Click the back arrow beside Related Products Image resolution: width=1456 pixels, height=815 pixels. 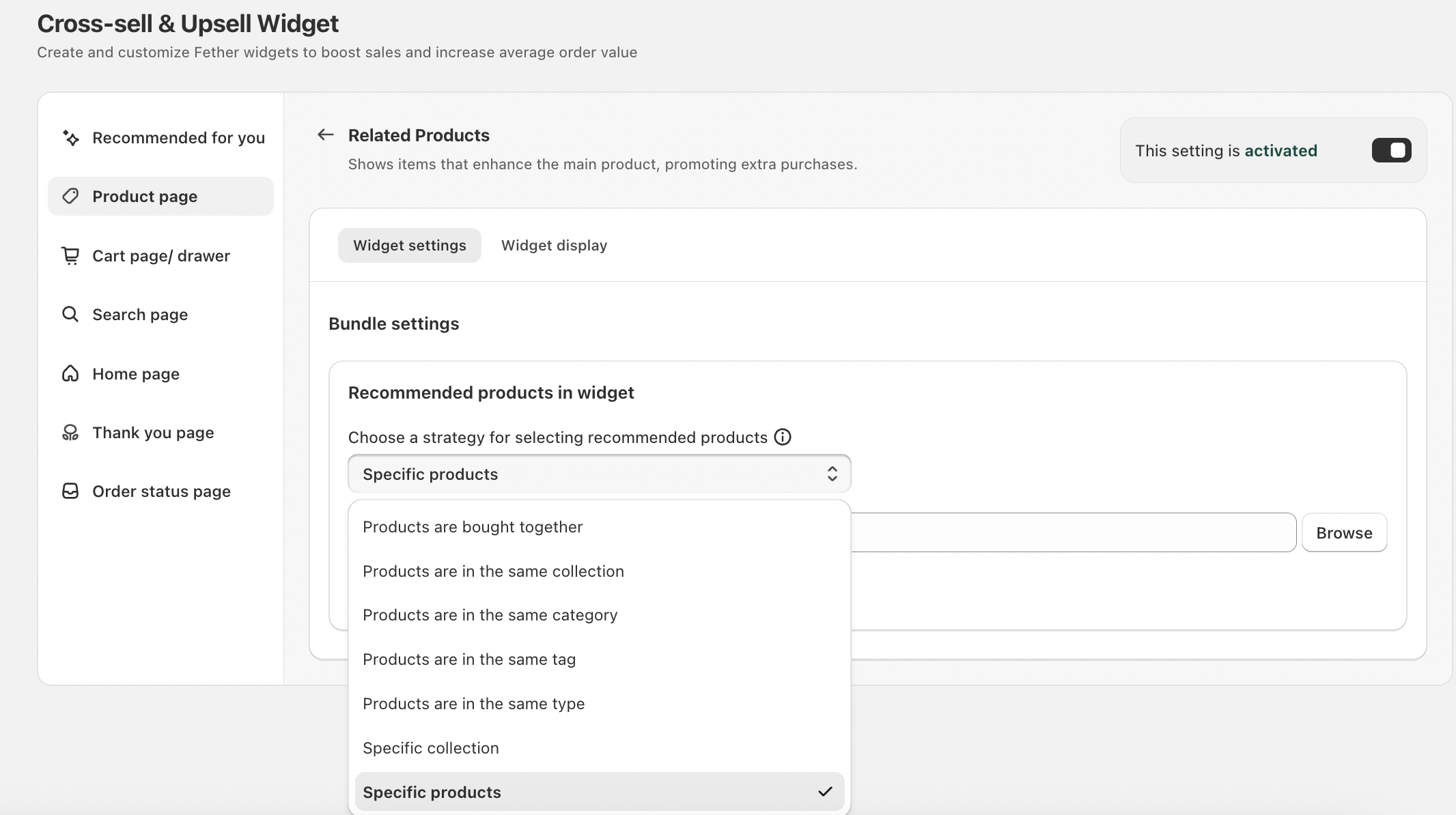pyautogui.click(x=325, y=135)
